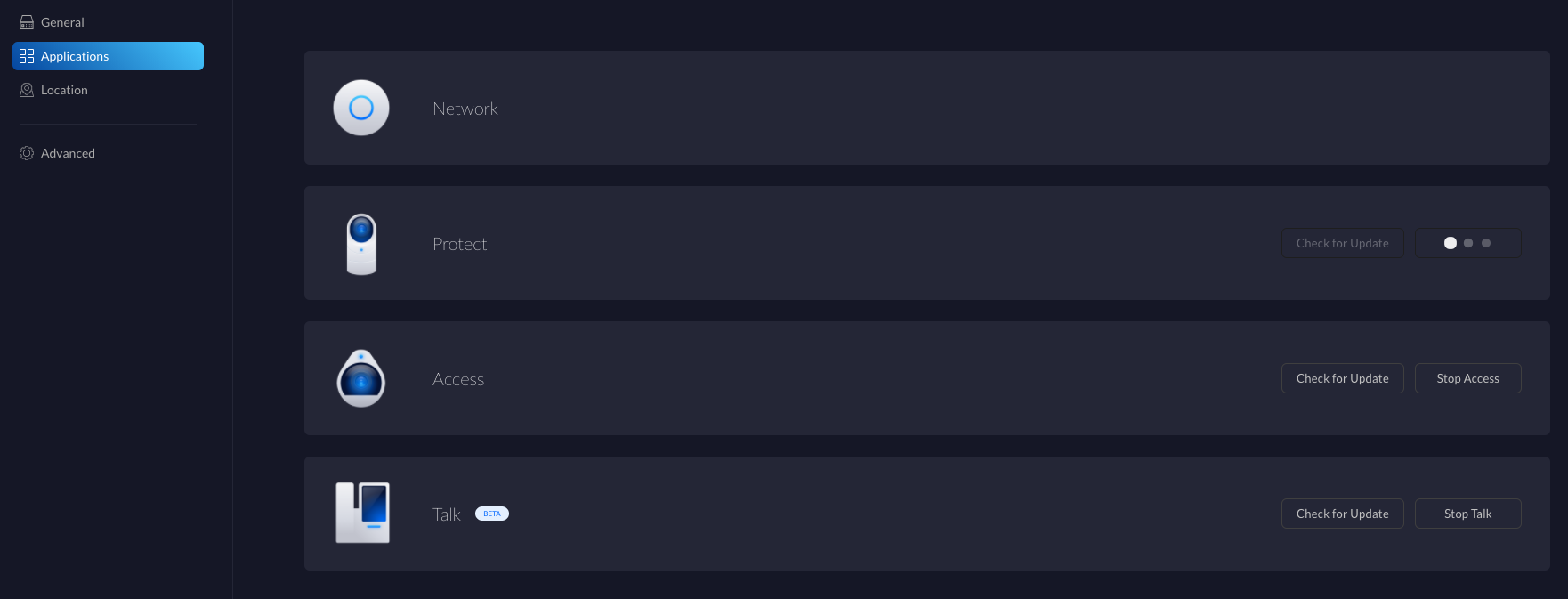Check for Update on Protect
Viewport: 1568px width, 599px height.
pyautogui.click(x=1342, y=243)
